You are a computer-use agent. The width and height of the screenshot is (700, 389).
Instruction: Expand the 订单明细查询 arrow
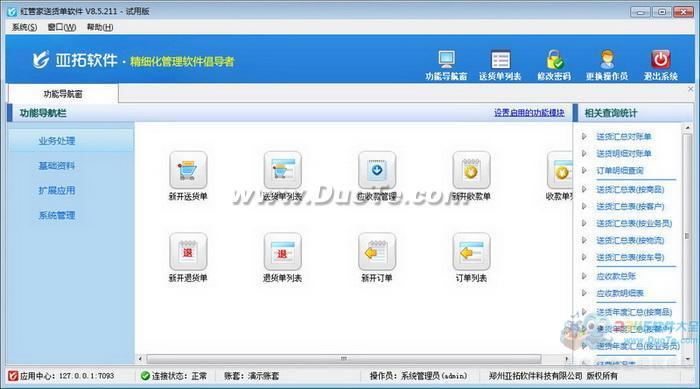pos(584,170)
